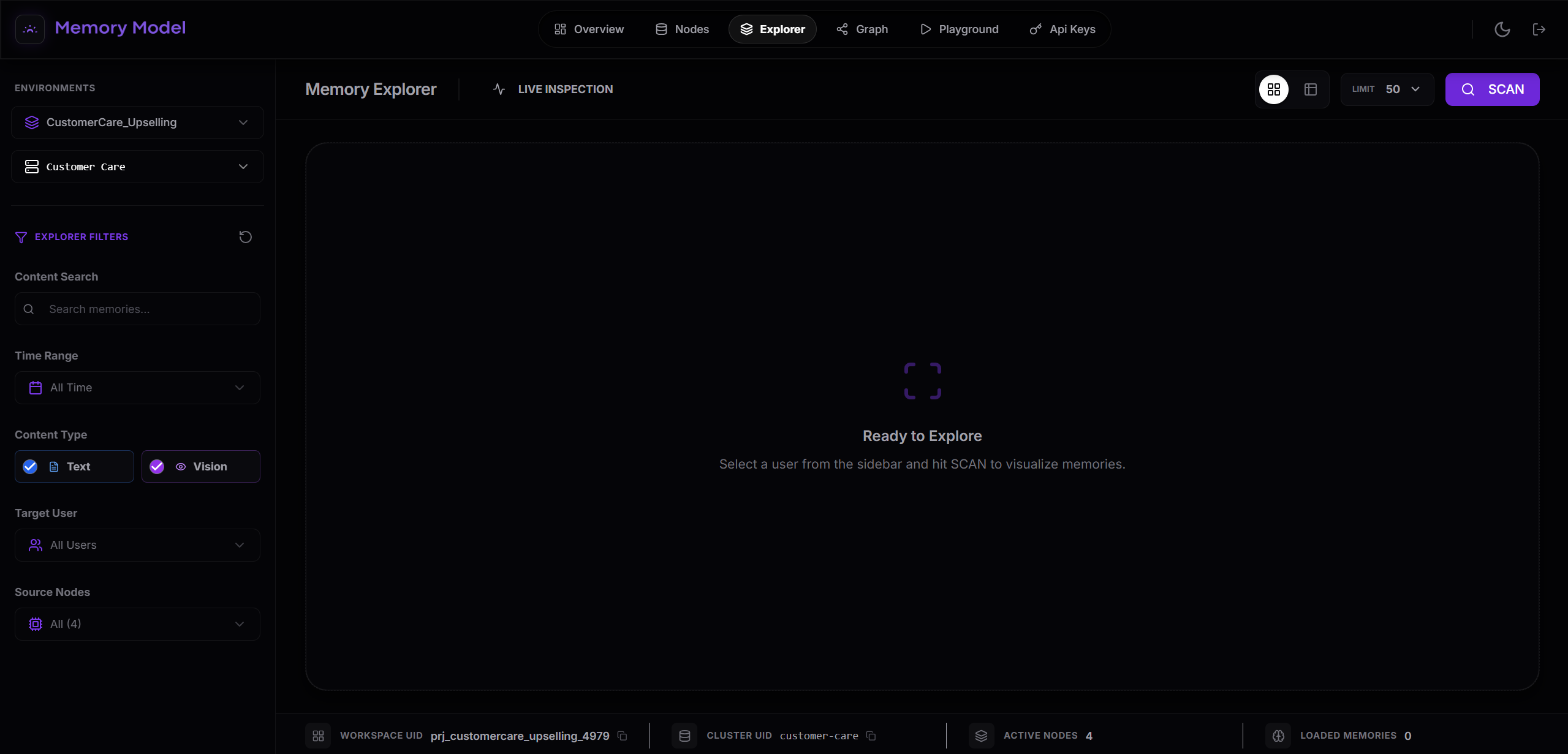
Task: Switch to table view layout toggle
Action: click(x=1311, y=89)
